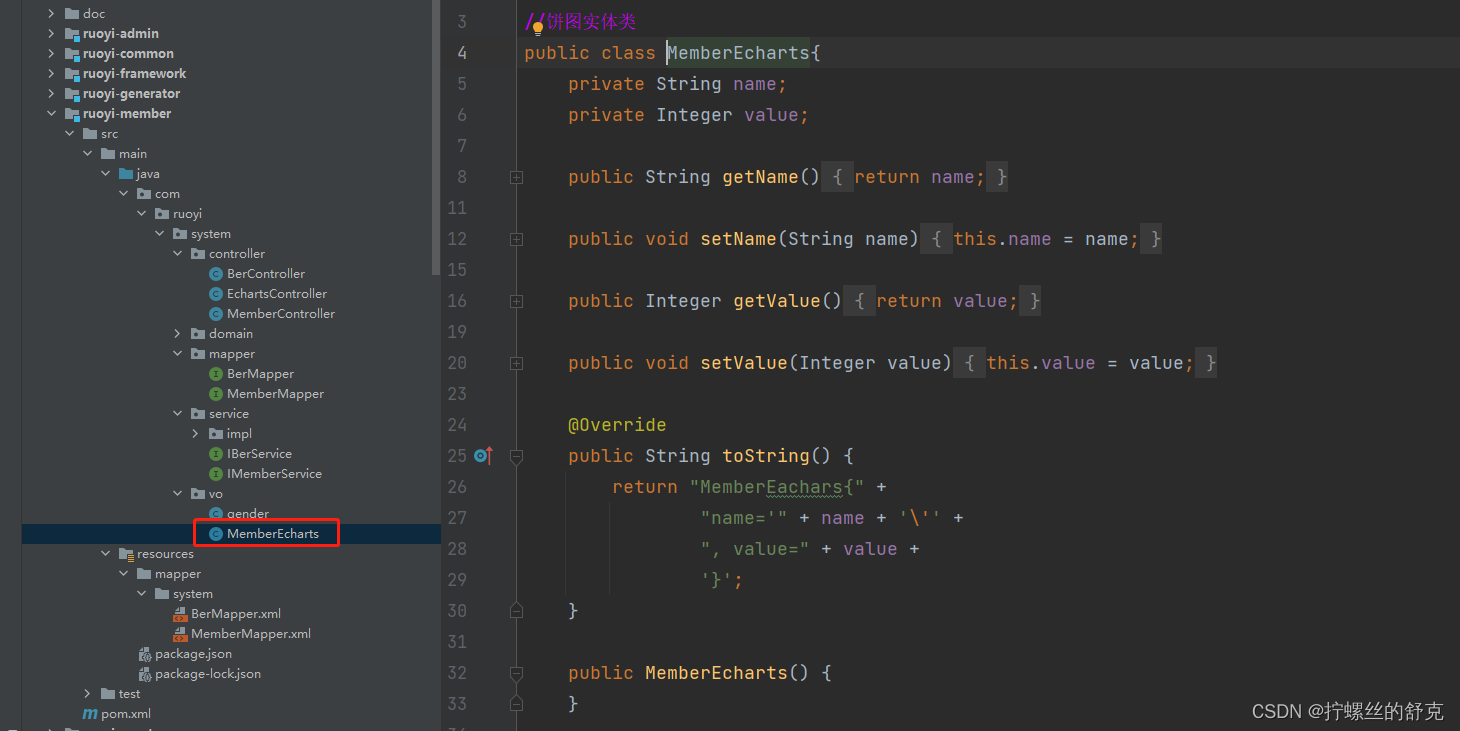Viewport: 1460px width, 731px height.
Task: Open EchartsController class file
Action: click(x=277, y=294)
